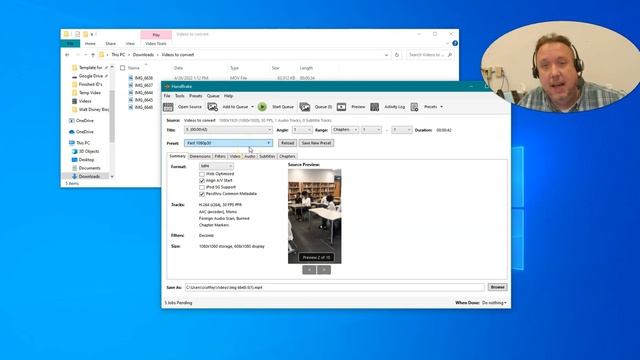This screenshot has height=360, width=640.
Task: Open the chapter start number dropdown
Action: coord(371,130)
